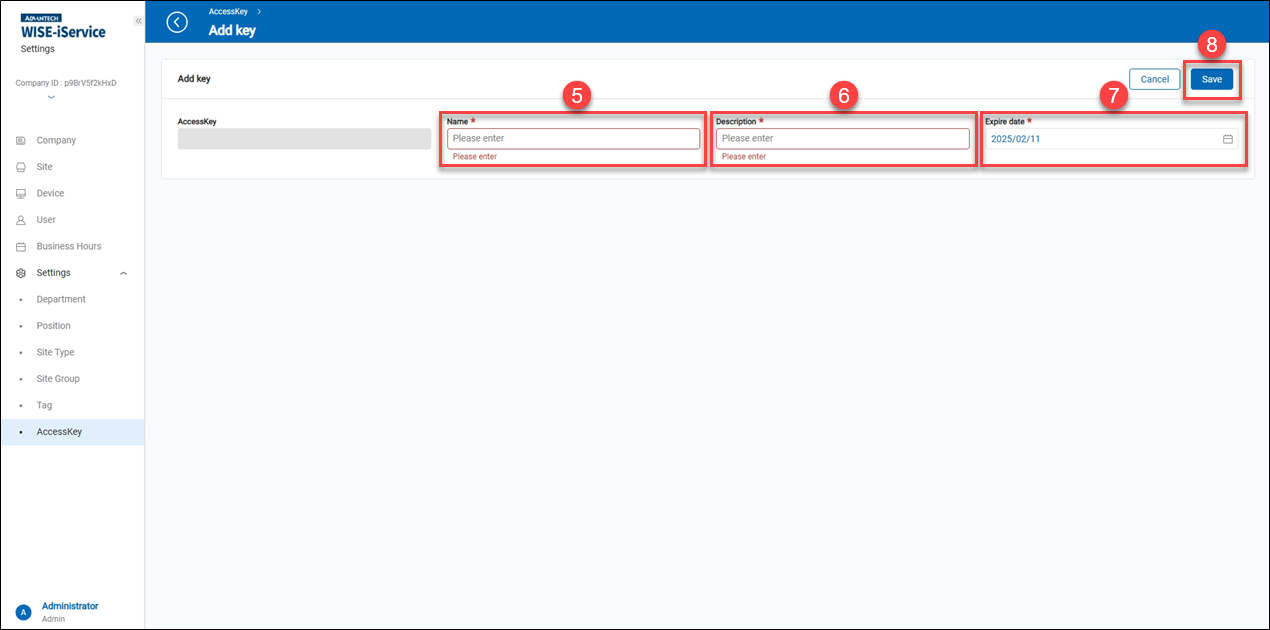
Task: Click the Description text box
Action: point(842,138)
